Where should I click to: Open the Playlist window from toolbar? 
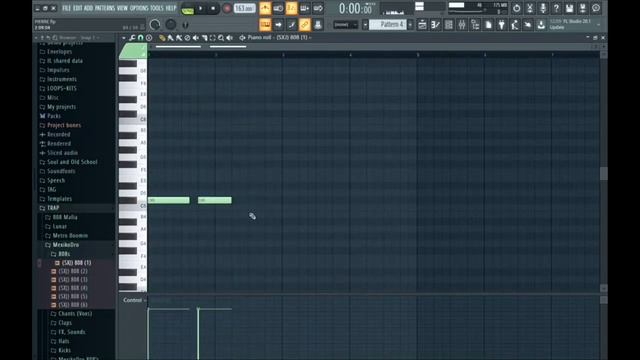click(x=422, y=24)
